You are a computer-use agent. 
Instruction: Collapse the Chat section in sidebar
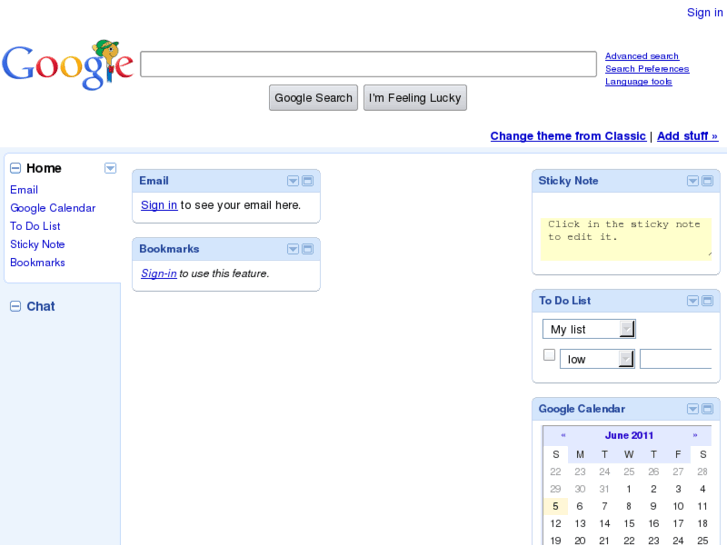pyautogui.click(x=15, y=306)
